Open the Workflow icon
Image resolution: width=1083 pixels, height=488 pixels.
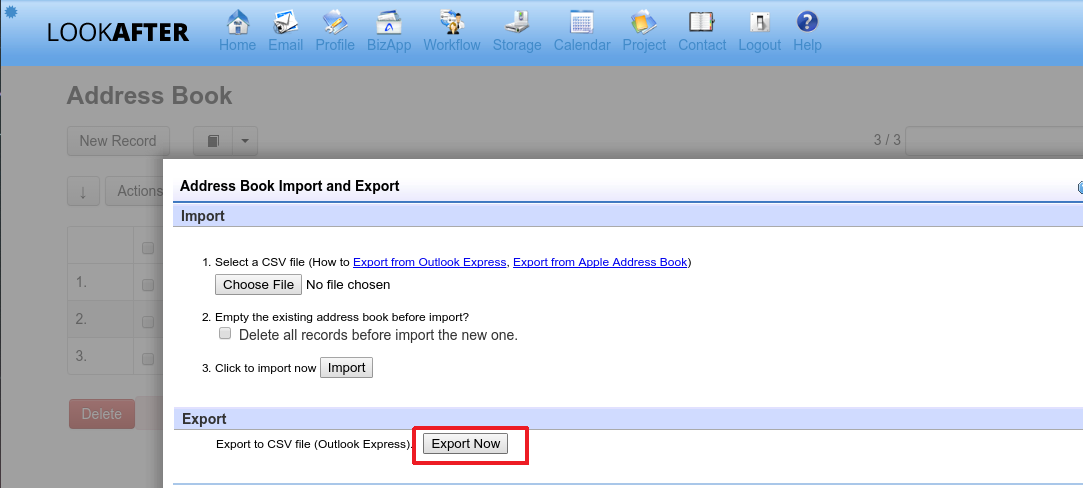tap(451, 23)
